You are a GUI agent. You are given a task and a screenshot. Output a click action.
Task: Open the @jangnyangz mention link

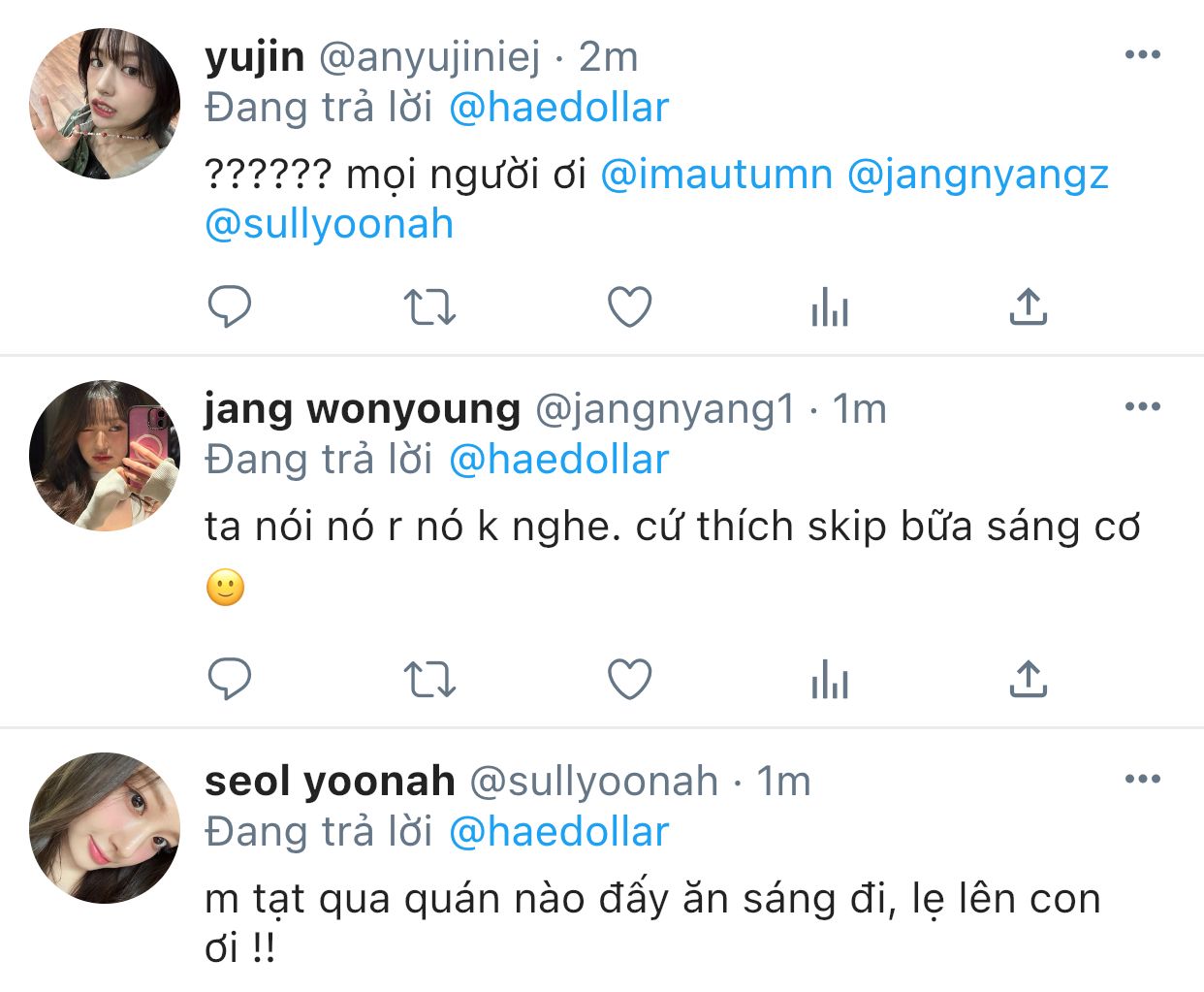click(x=977, y=175)
